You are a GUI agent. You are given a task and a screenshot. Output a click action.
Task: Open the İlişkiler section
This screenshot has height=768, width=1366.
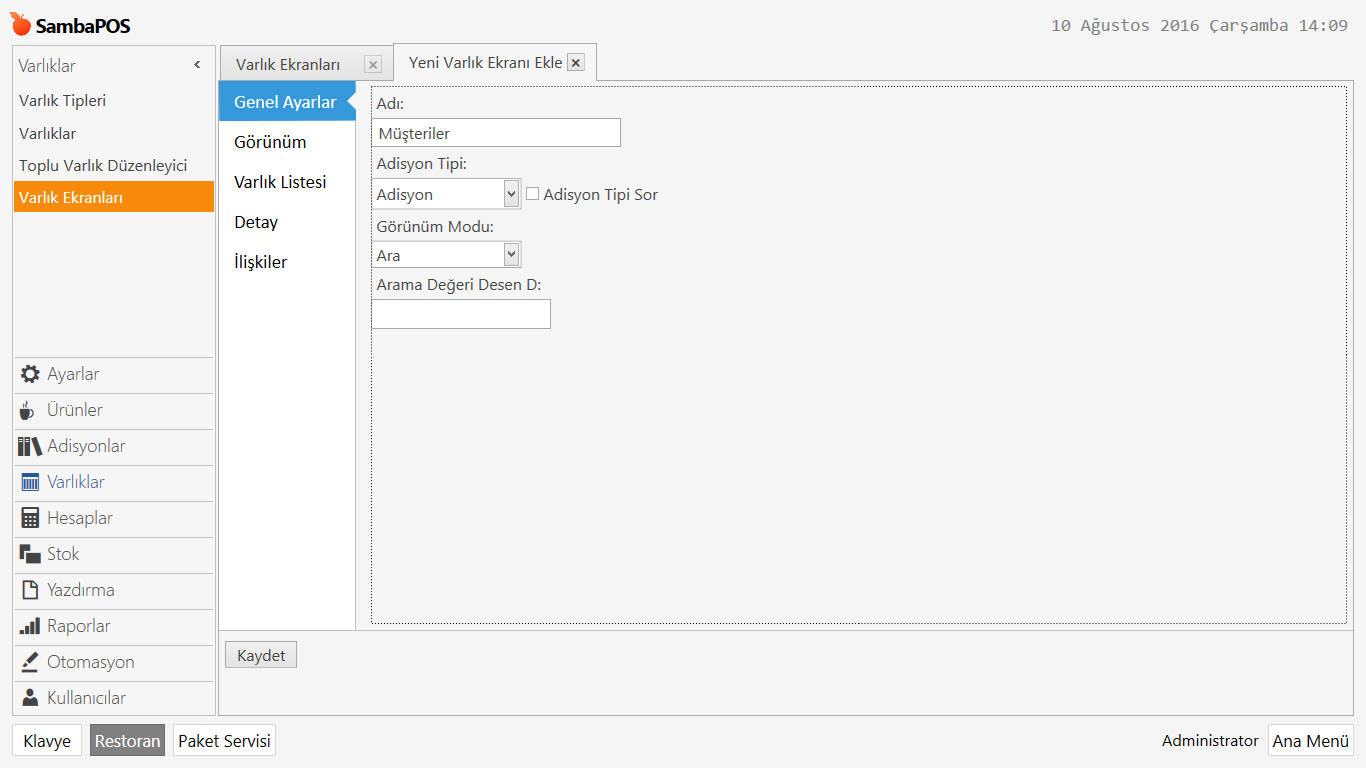tap(287, 262)
